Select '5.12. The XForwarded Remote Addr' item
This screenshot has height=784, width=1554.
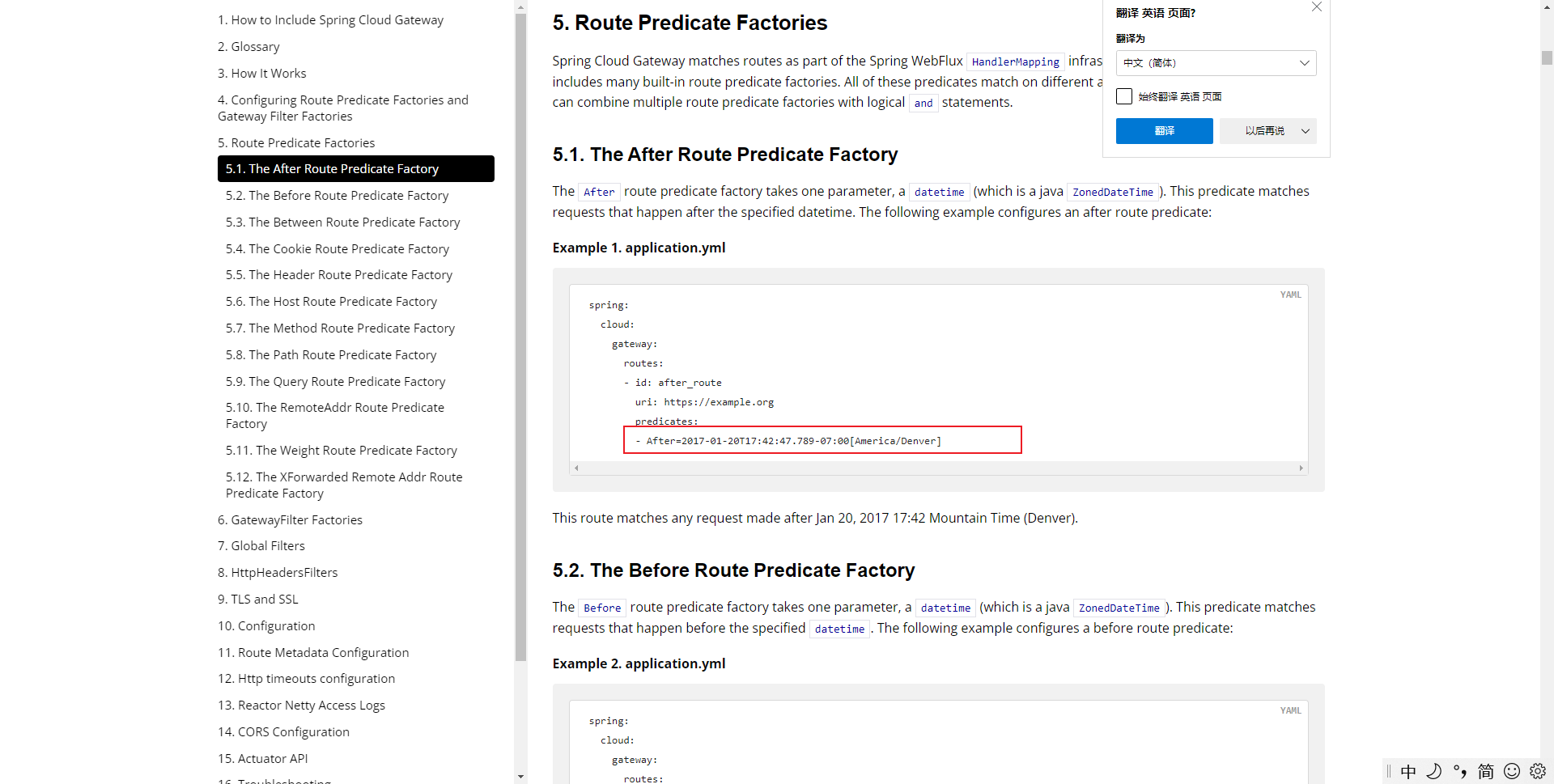pyautogui.click(x=344, y=485)
